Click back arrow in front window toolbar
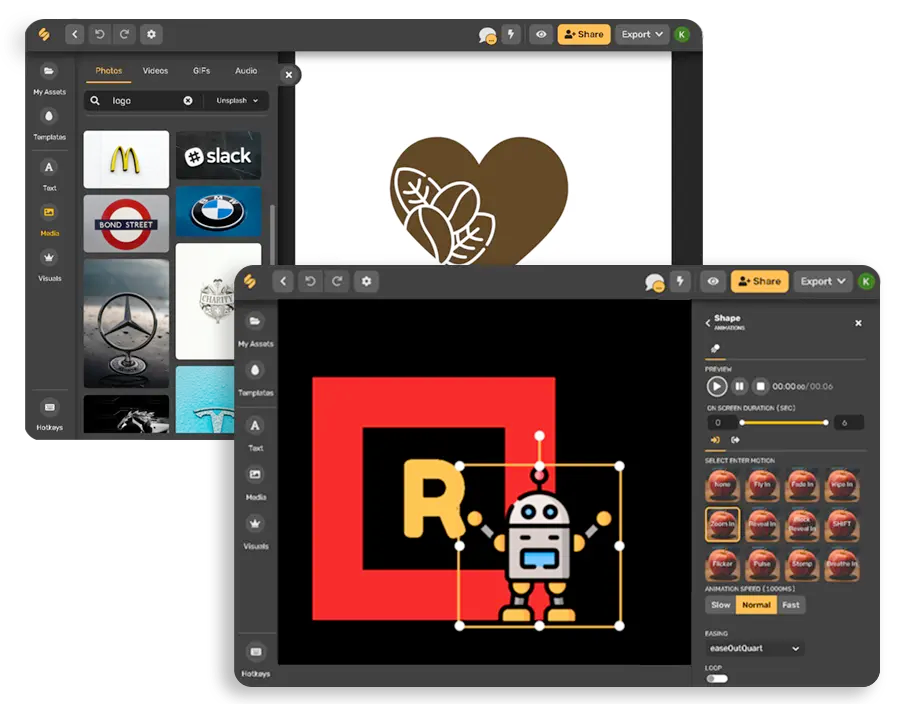The height and width of the screenshot is (704, 903). coord(283,281)
